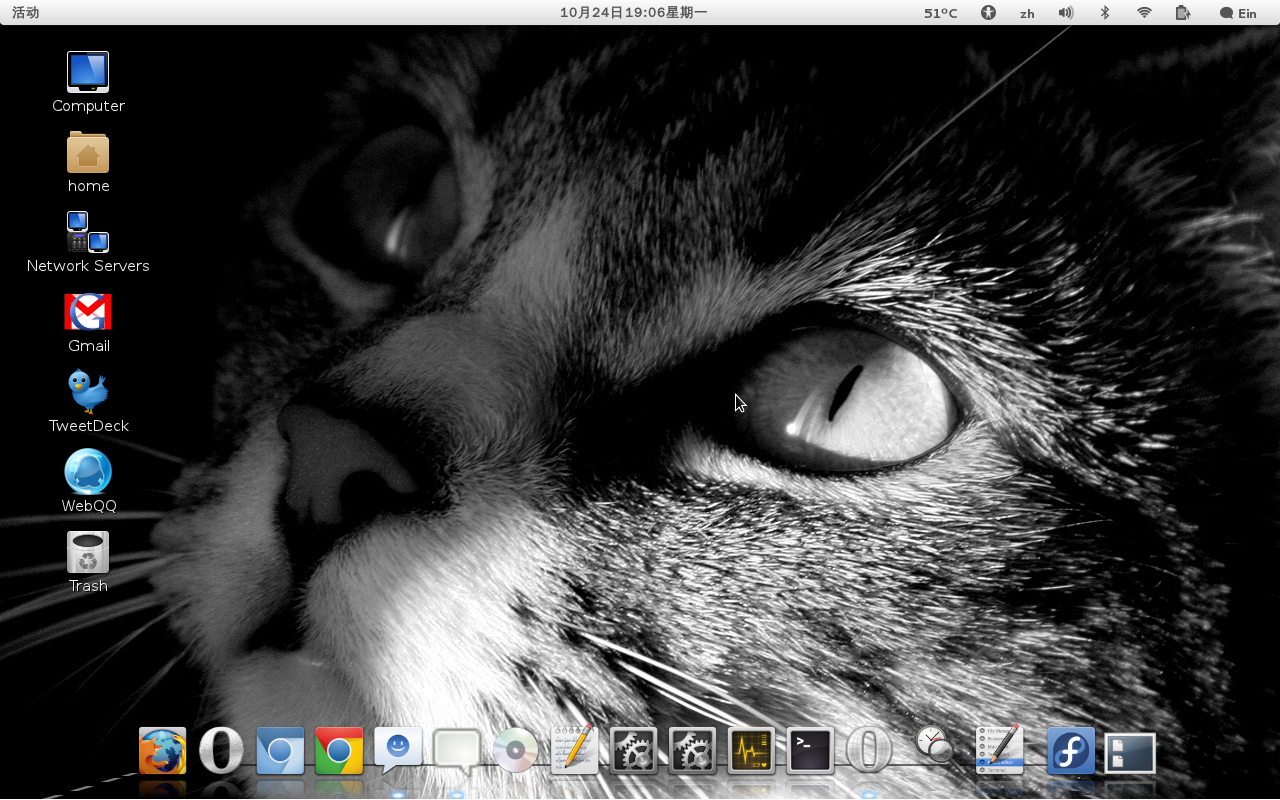Open the gear icon next to the text editor
The height and width of the screenshot is (800, 1280).
(x=634, y=751)
